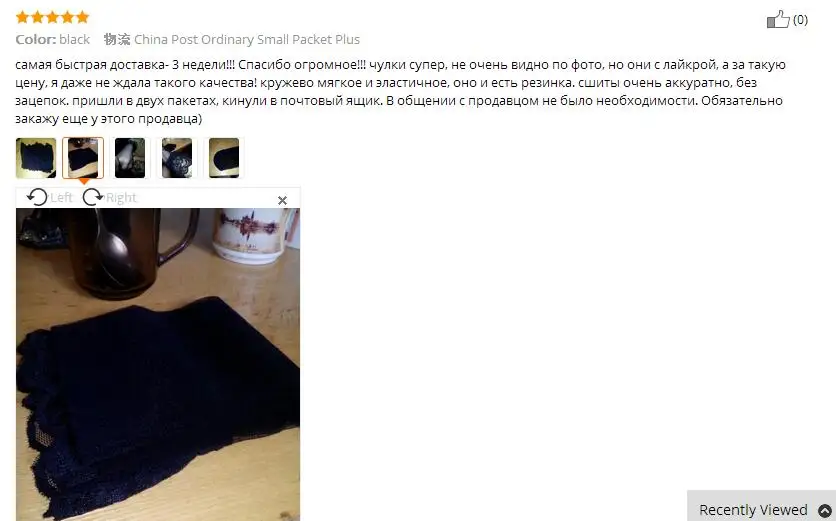Viewport: 836px width, 521px height.
Task: Rotate the photo left
Action: coord(37,197)
